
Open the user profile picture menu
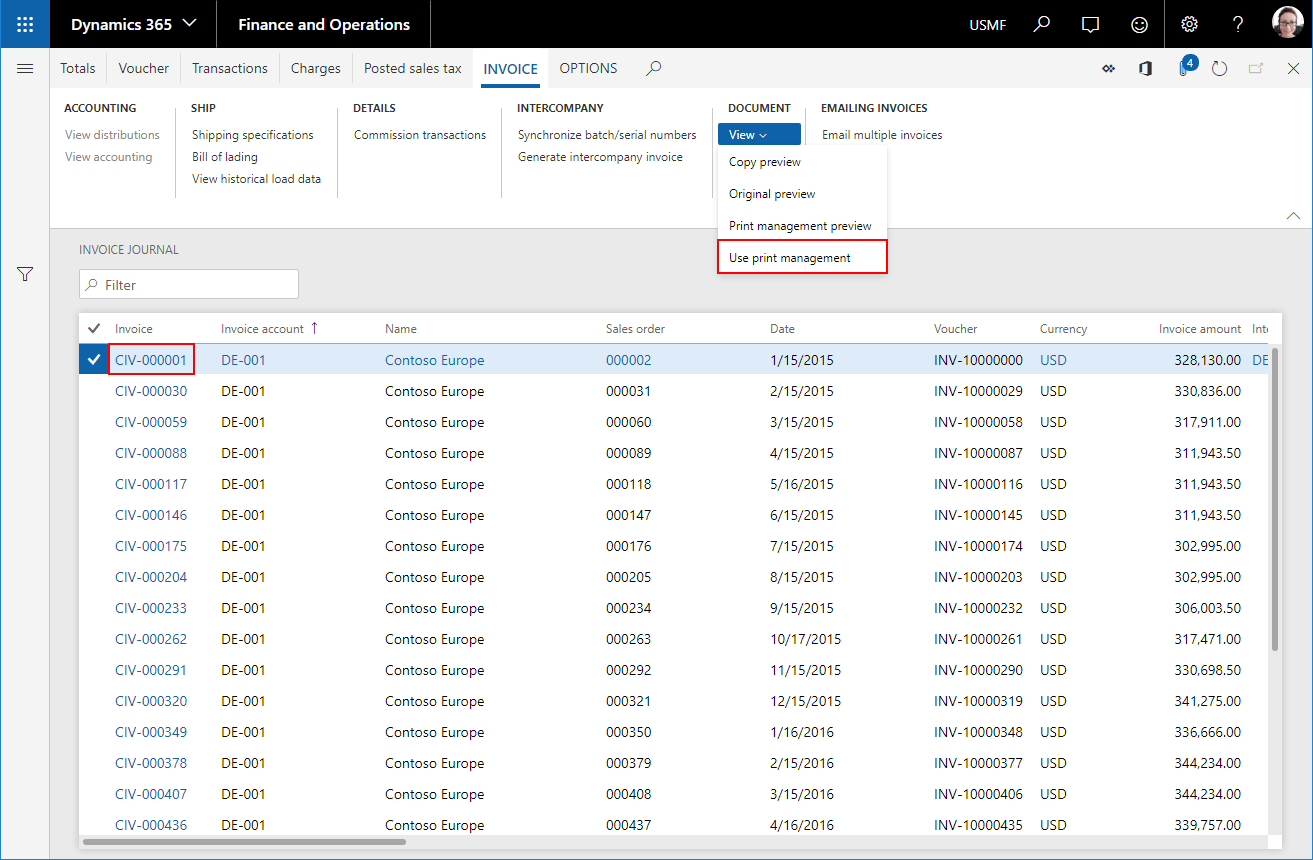(1288, 24)
